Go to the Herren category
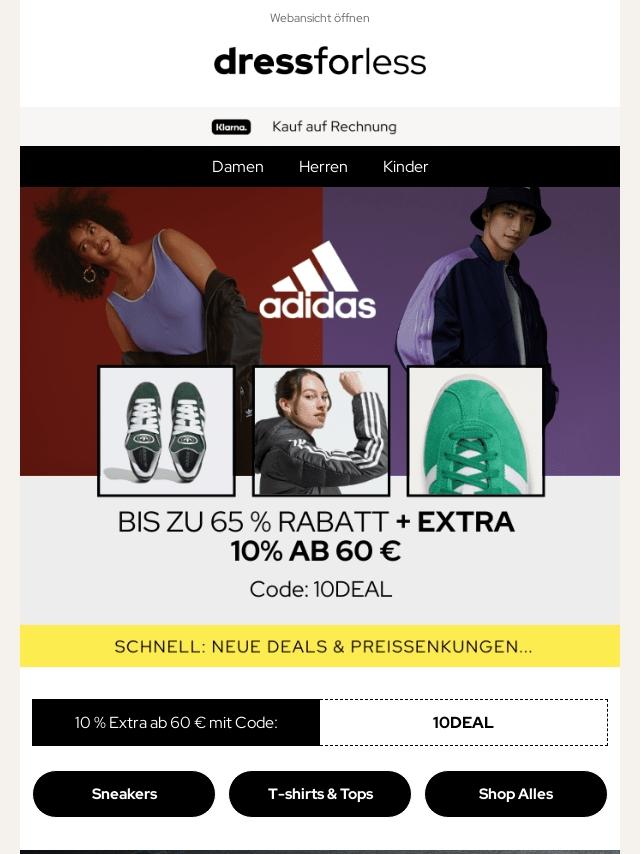The width and height of the screenshot is (640, 854). point(323,167)
